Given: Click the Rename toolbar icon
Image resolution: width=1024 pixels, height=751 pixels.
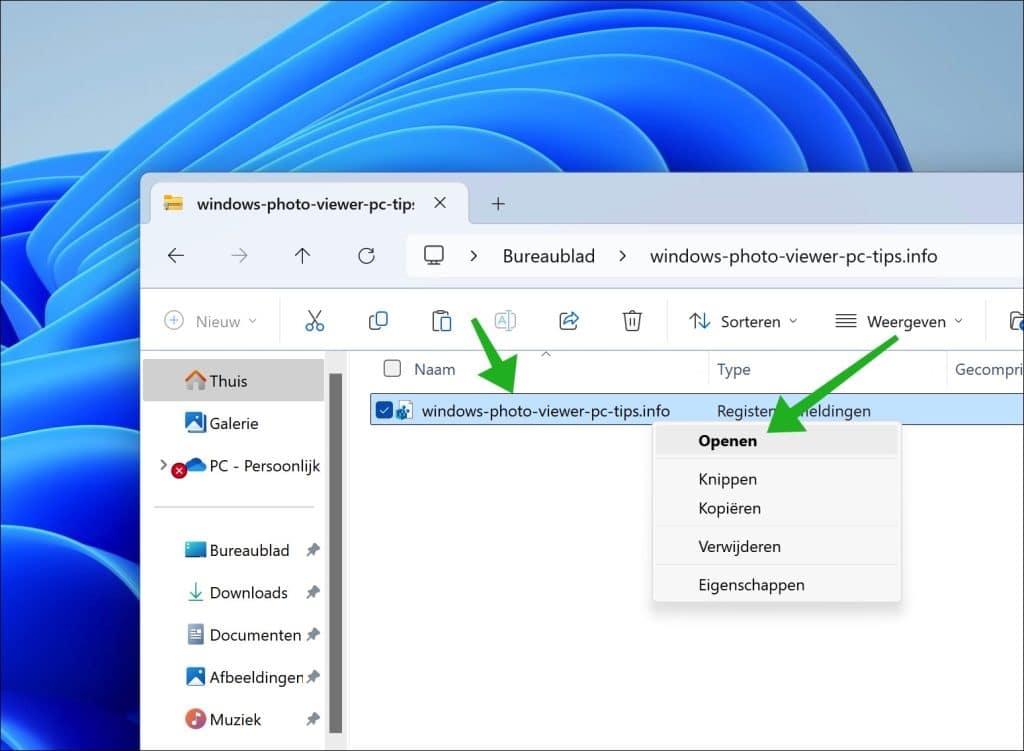Looking at the screenshot, I should tap(505, 321).
